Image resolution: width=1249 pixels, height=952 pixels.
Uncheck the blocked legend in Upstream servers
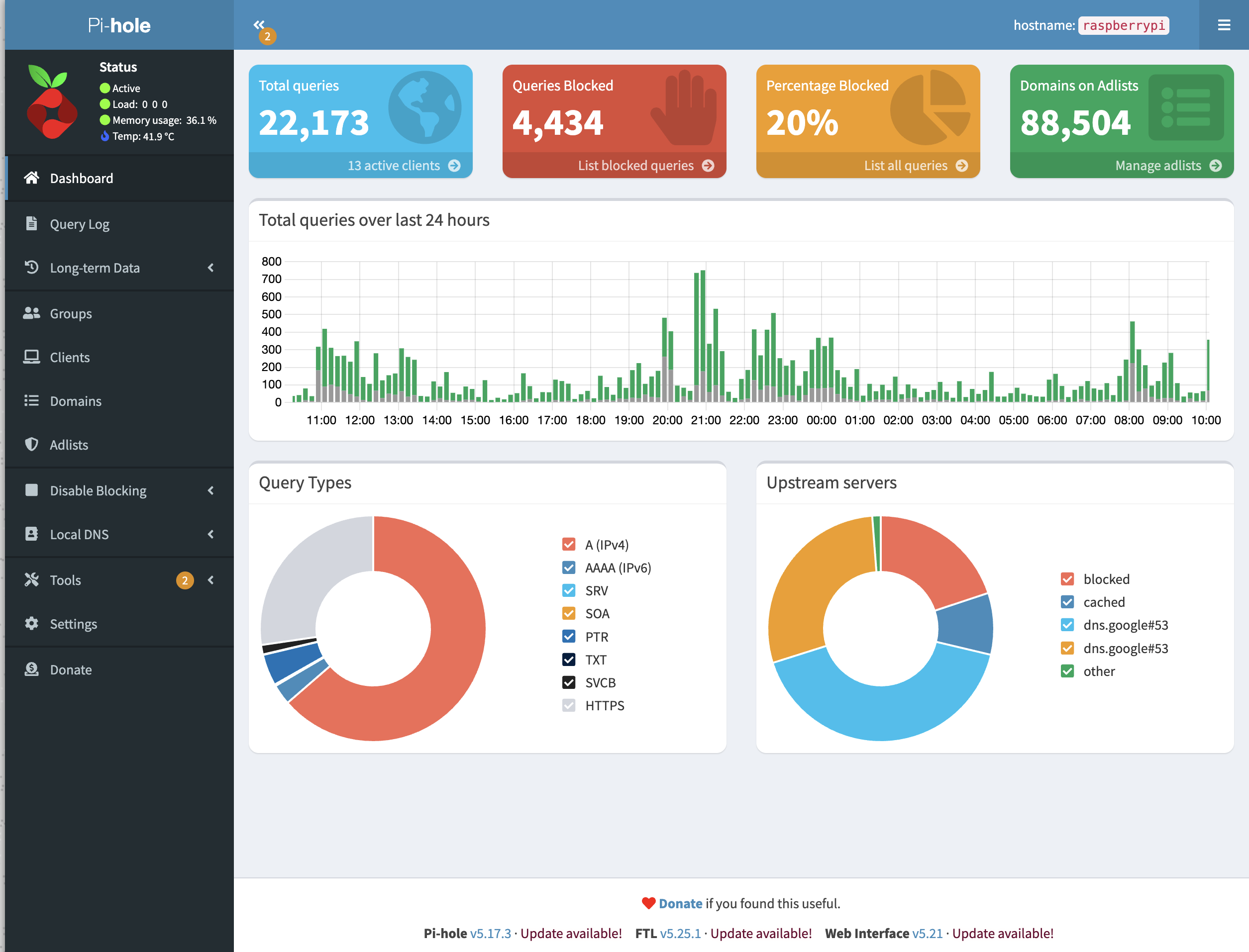tap(1067, 578)
